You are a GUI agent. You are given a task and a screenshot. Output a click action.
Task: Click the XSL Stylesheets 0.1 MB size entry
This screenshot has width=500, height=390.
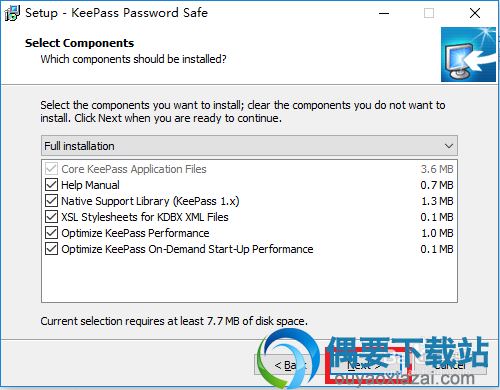[x=437, y=217]
